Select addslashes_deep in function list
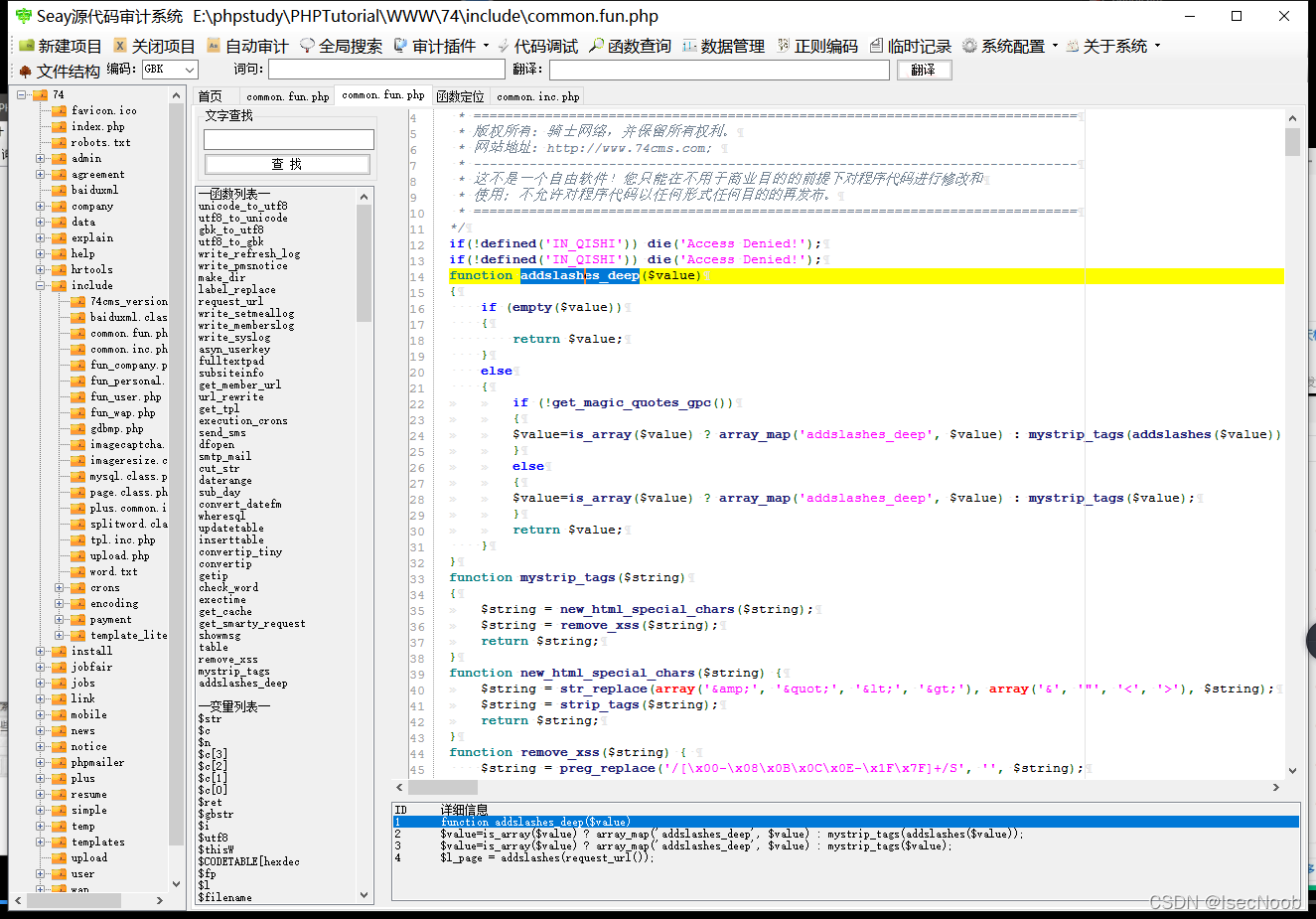Image resolution: width=1316 pixels, height=919 pixels. 243,684
